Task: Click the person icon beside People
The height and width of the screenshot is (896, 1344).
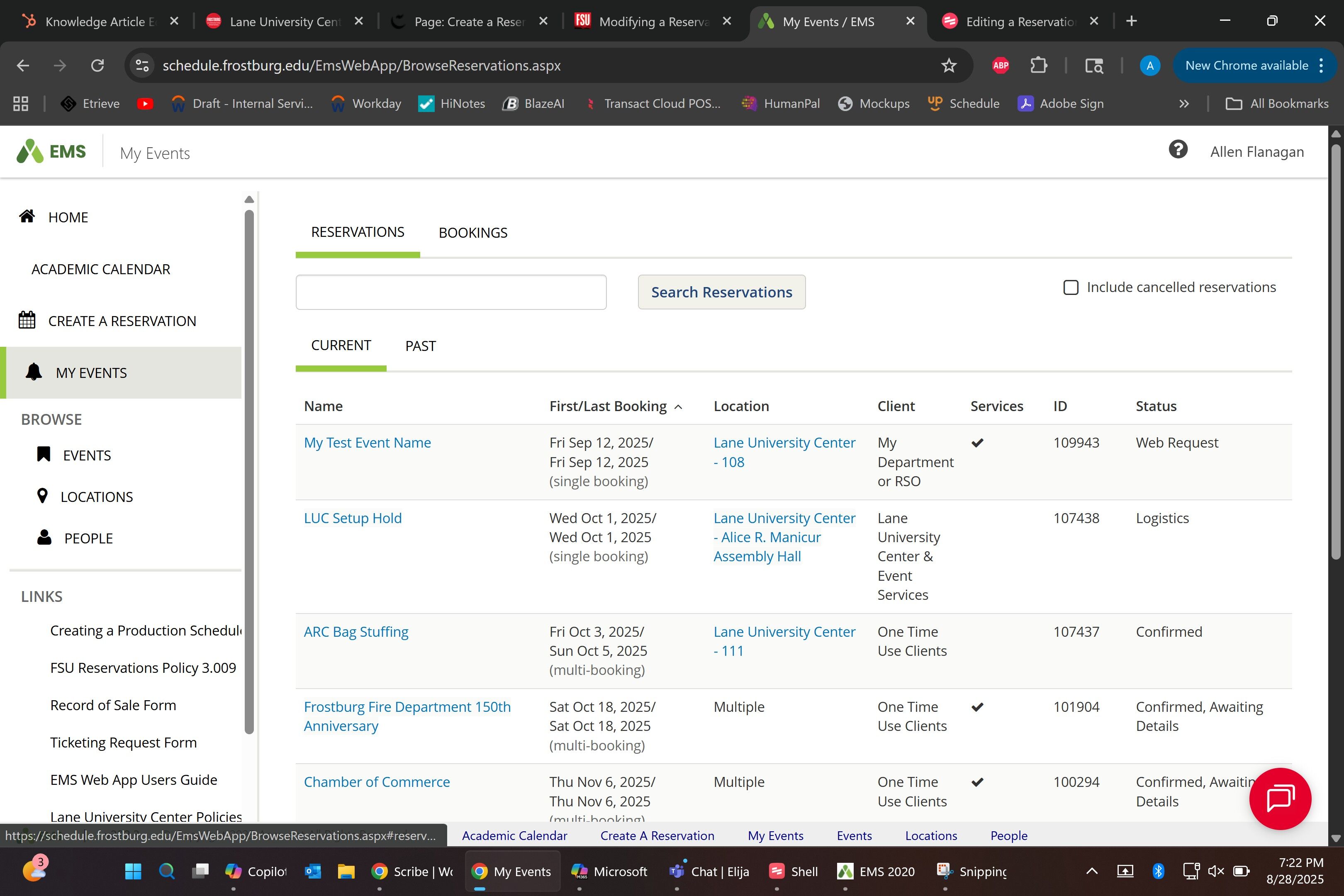Action: 44,537
